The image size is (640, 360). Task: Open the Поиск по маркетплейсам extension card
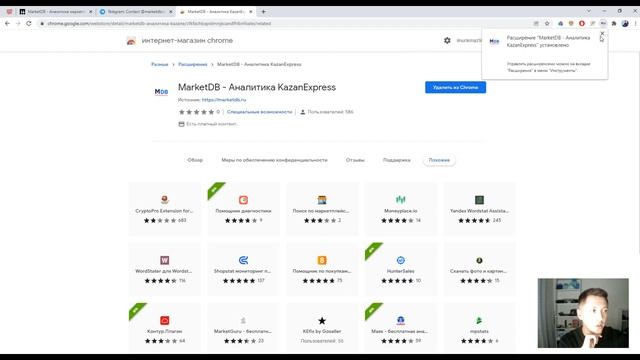(x=322, y=209)
